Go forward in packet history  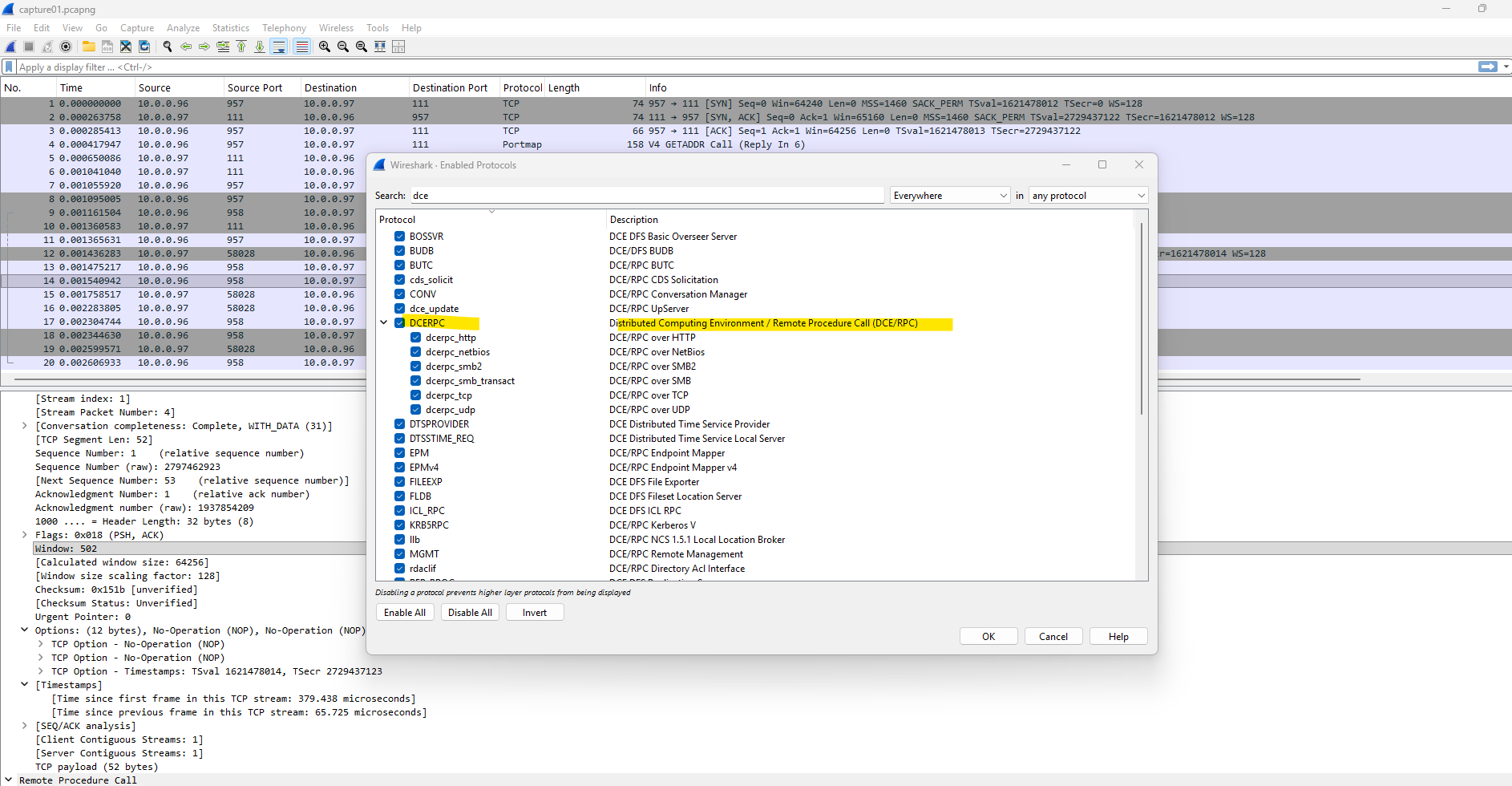[204, 47]
